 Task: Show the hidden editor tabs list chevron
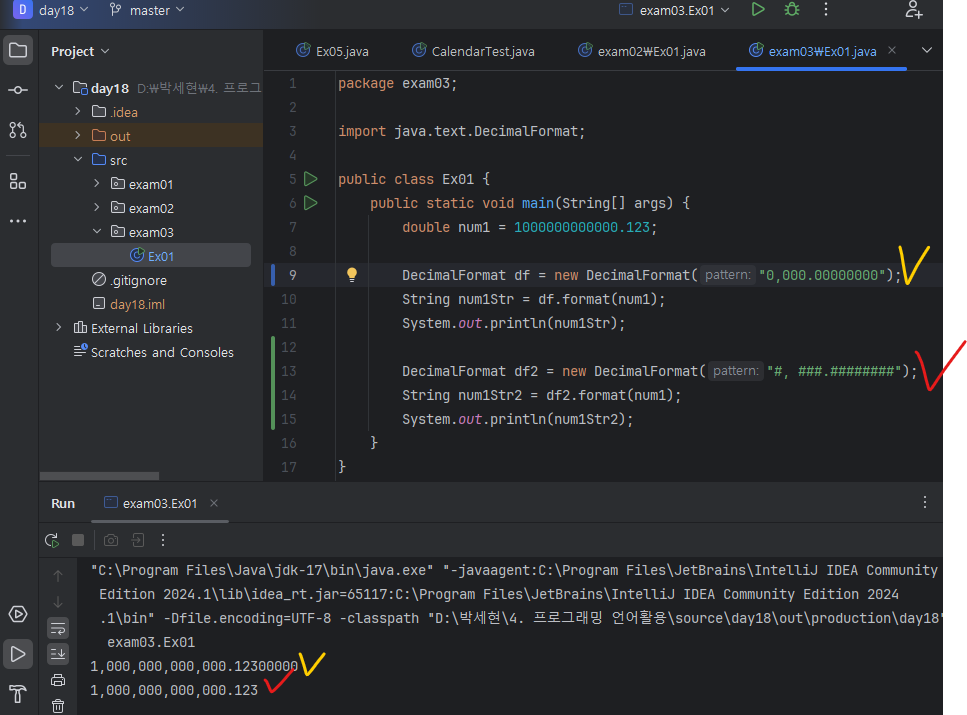[x=927, y=51]
